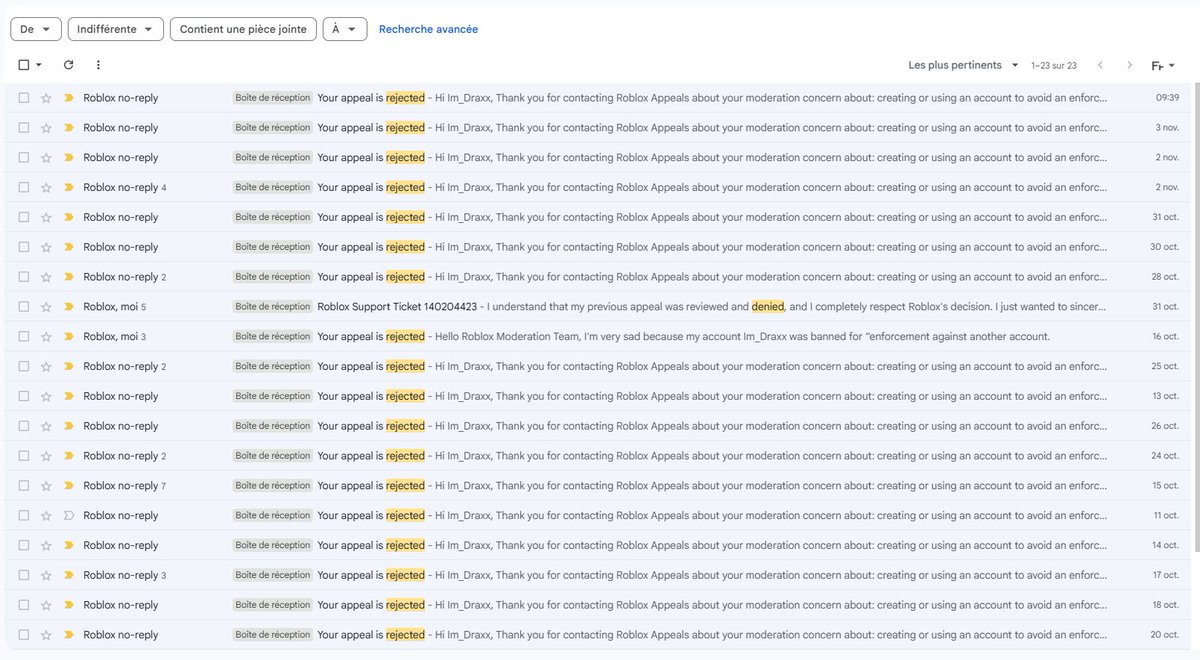
Task: Select checkbox for the 14 oct. email
Action: (x=24, y=546)
